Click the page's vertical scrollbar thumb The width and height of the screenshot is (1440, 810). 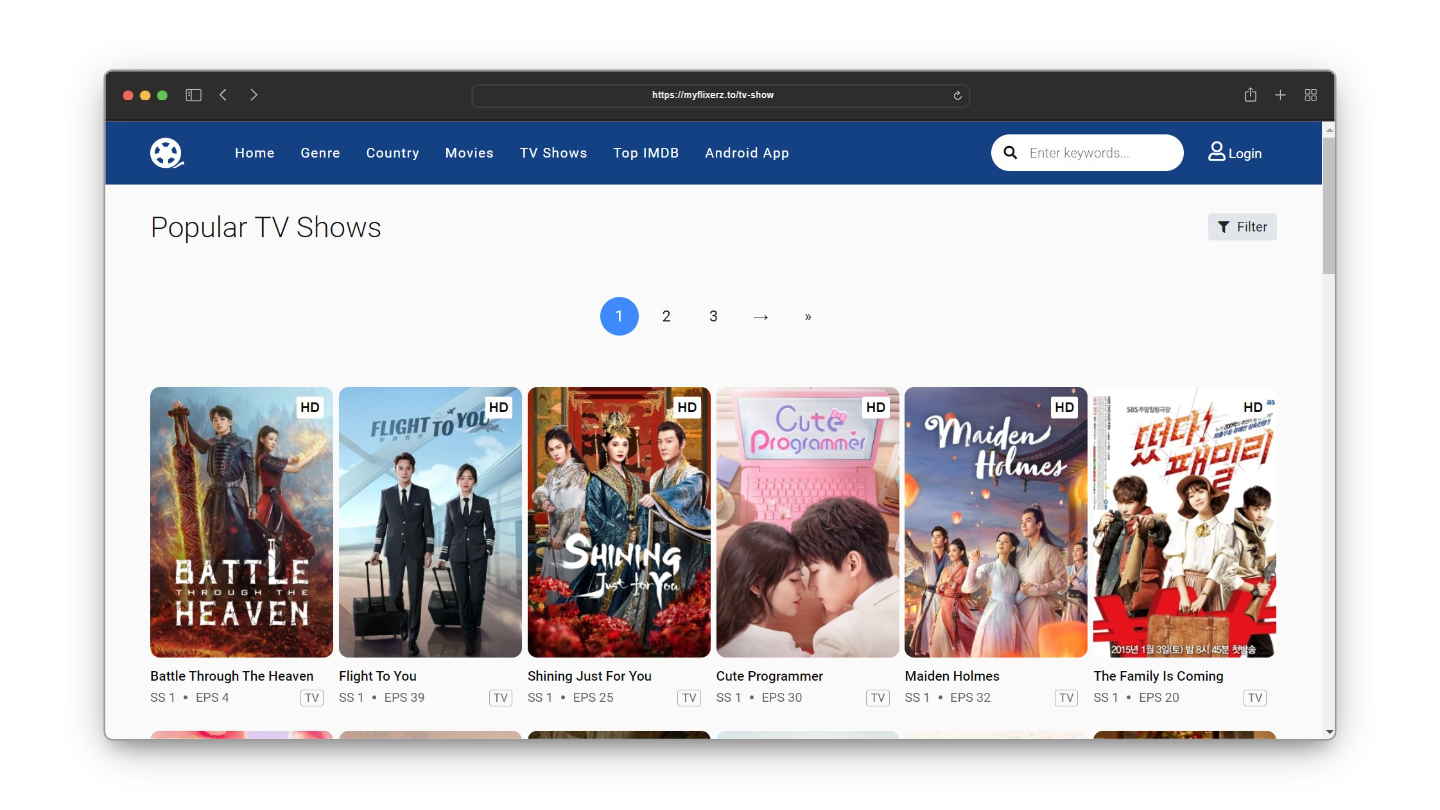point(1328,205)
